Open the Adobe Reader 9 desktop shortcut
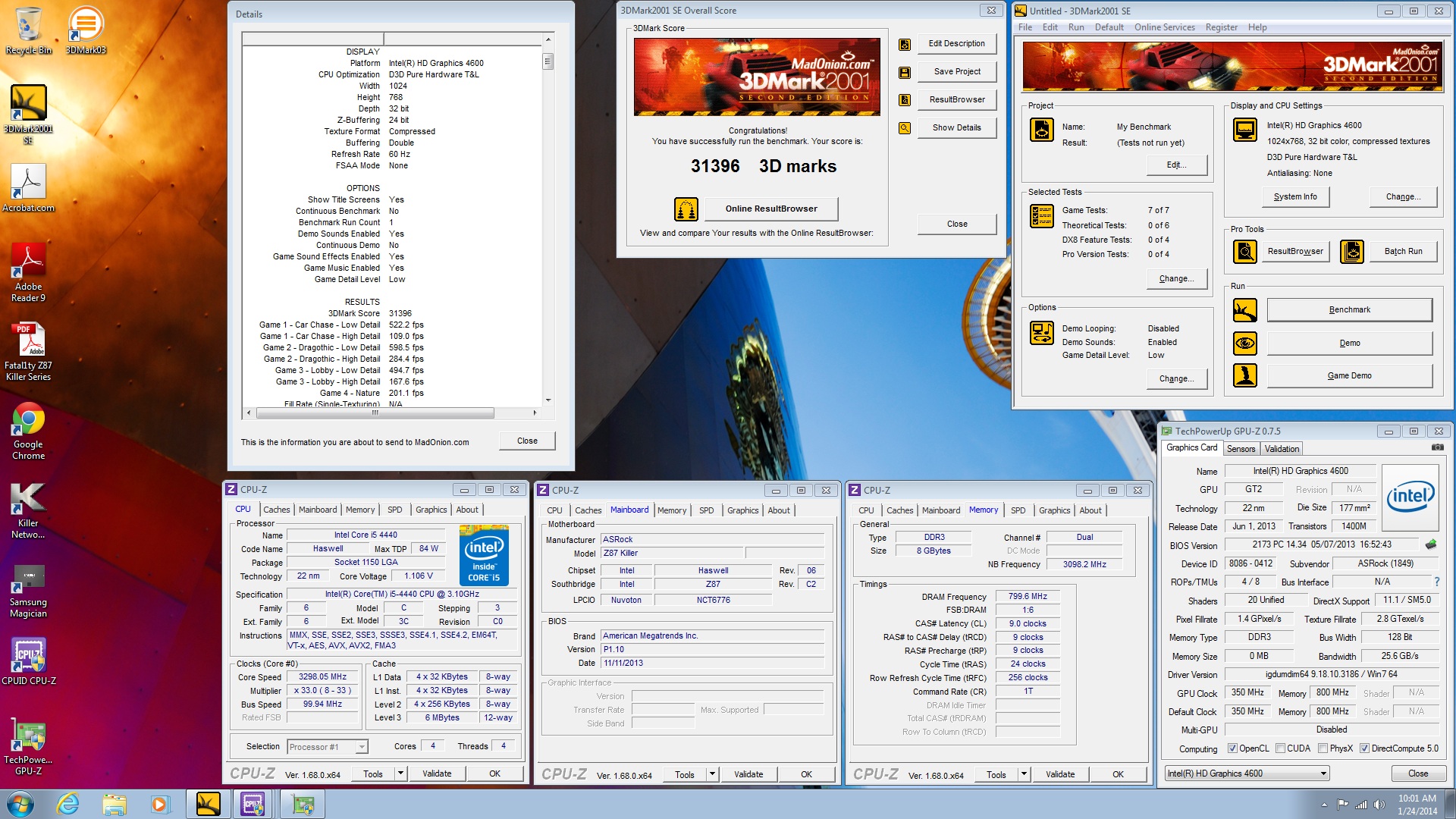Viewport: 1456px width, 819px height. [x=28, y=271]
